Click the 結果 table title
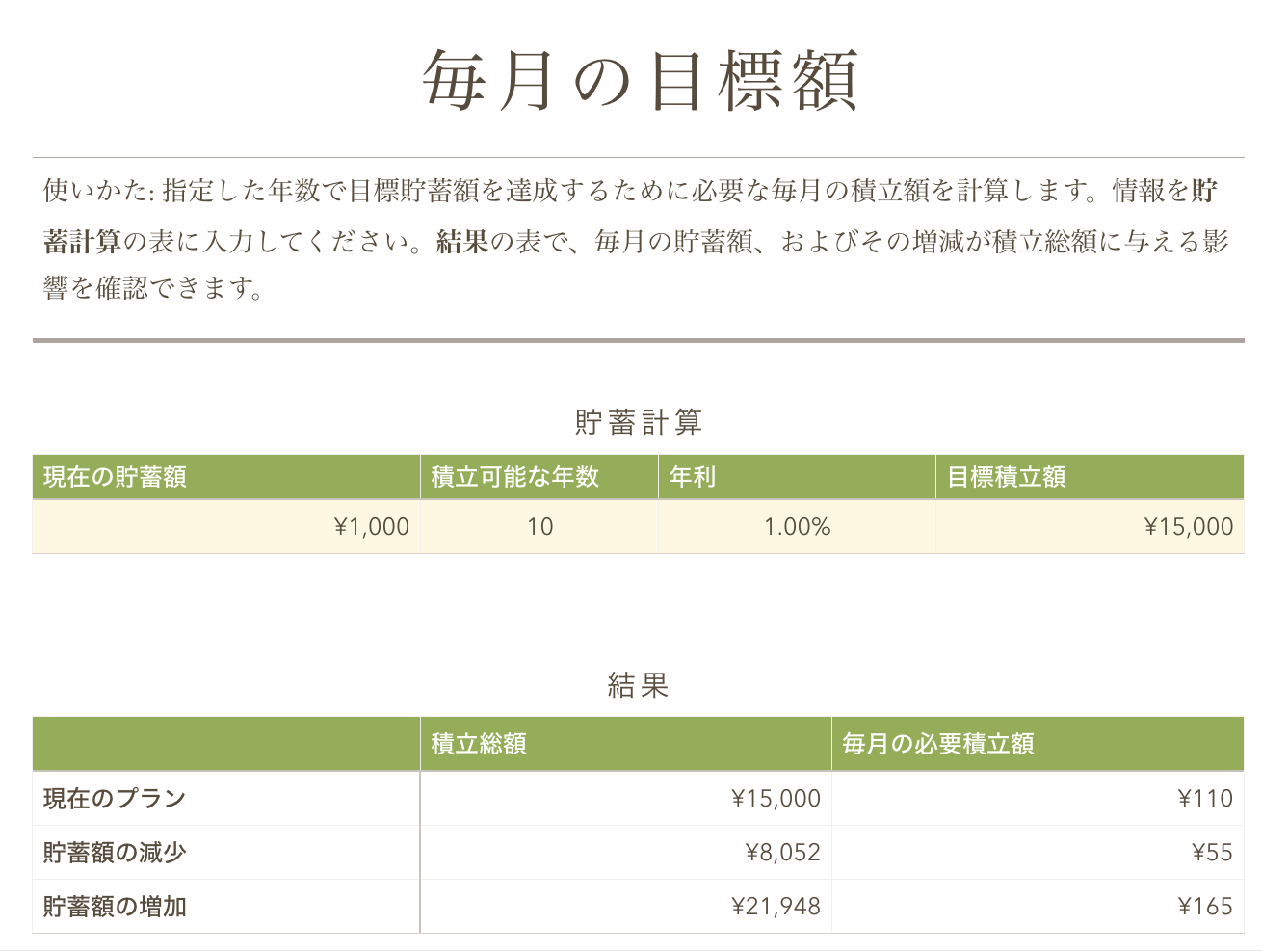This screenshot has width=1262, height=952. (x=638, y=685)
